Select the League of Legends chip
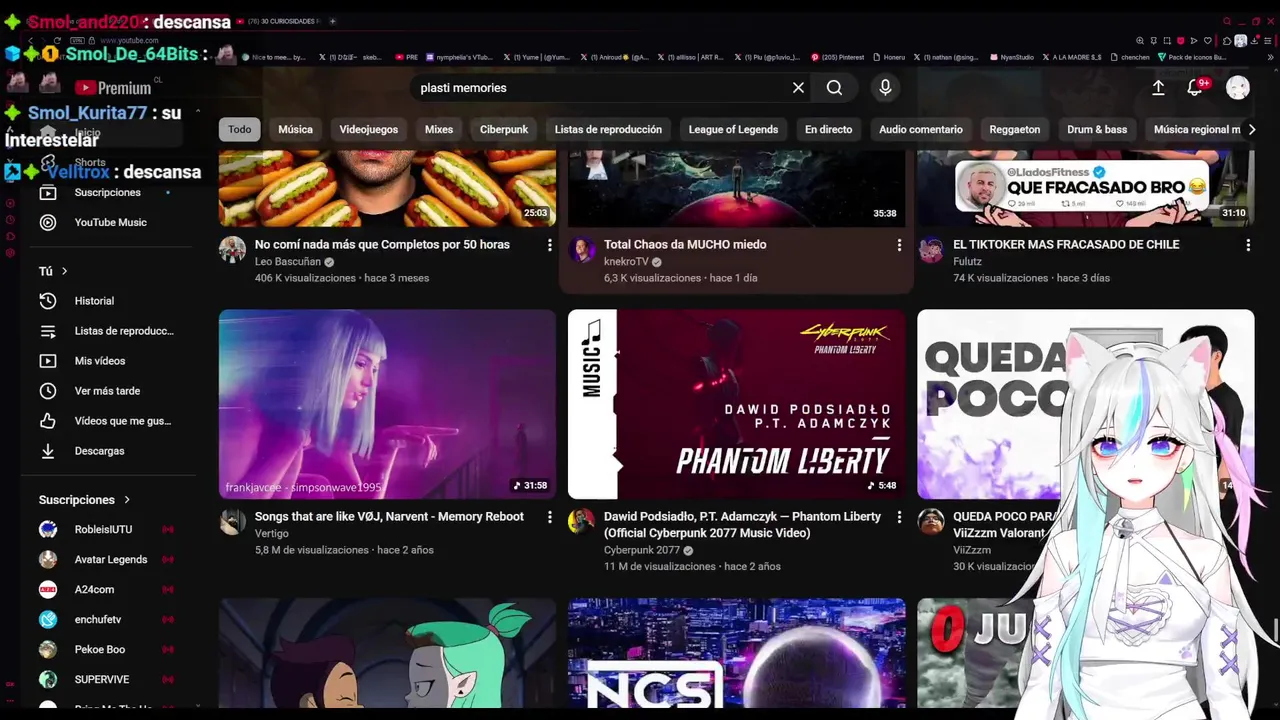Image resolution: width=1280 pixels, height=720 pixels. [x=733, y=129]
